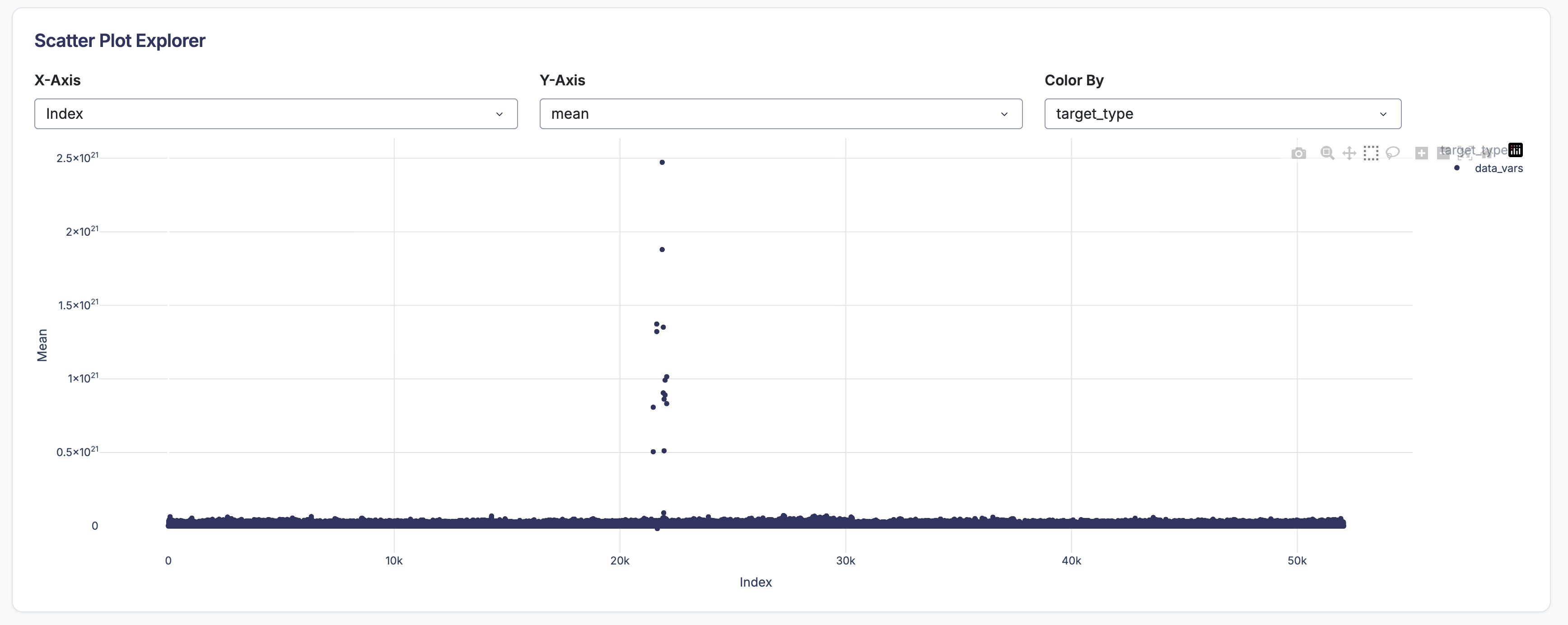Select the Zoom tool in modebar
This screenshot has height=625, width=1568.
(1327, 153)
